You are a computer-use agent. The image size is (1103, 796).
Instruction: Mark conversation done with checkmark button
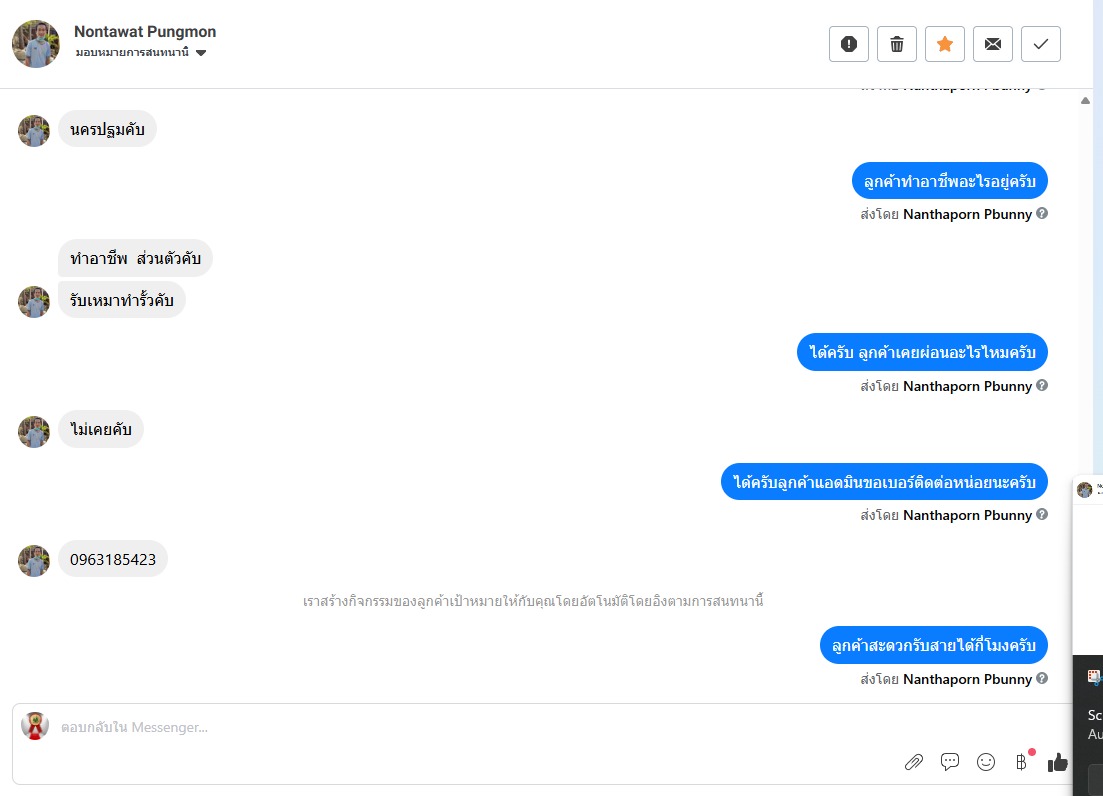pos(1041,44)
